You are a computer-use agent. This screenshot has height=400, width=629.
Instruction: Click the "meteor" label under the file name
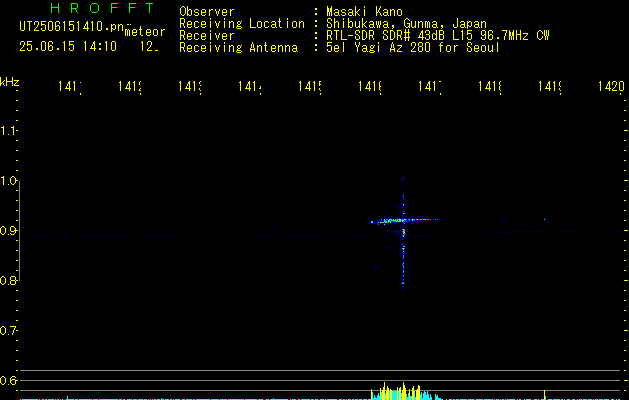[145, 32]
